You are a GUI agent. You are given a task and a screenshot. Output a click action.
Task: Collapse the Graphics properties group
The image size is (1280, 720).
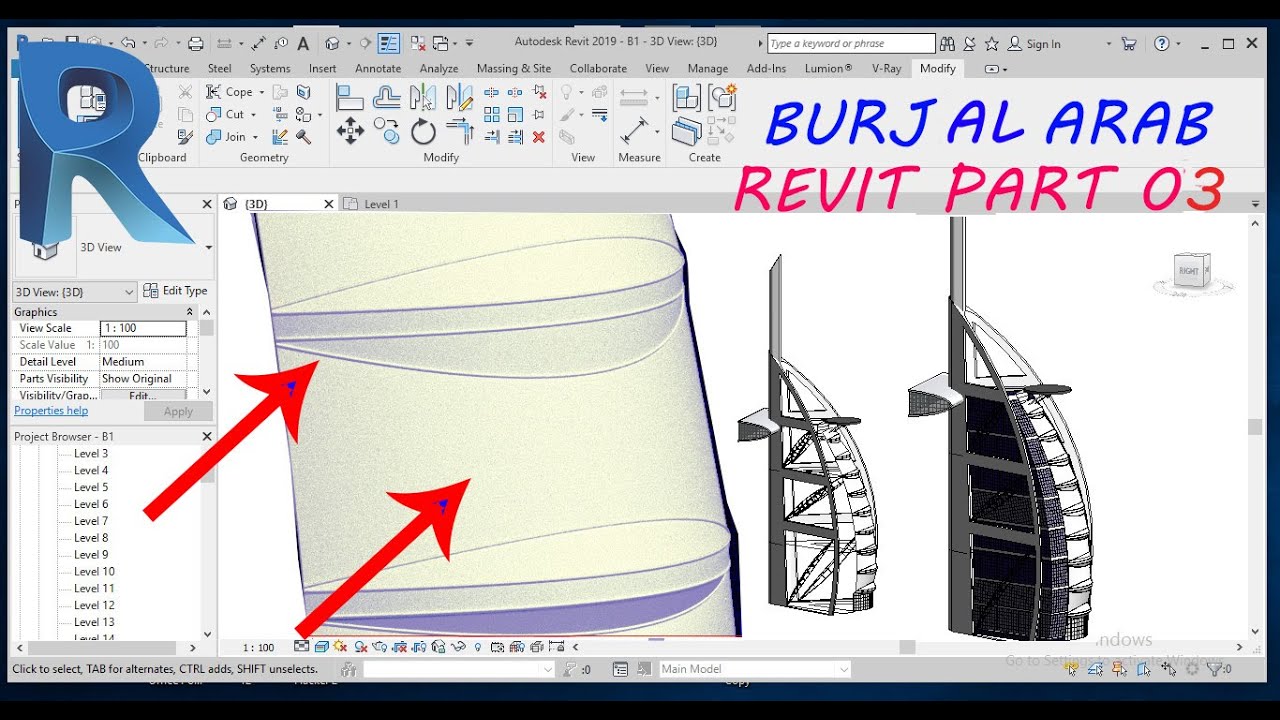tap(189, 312)
